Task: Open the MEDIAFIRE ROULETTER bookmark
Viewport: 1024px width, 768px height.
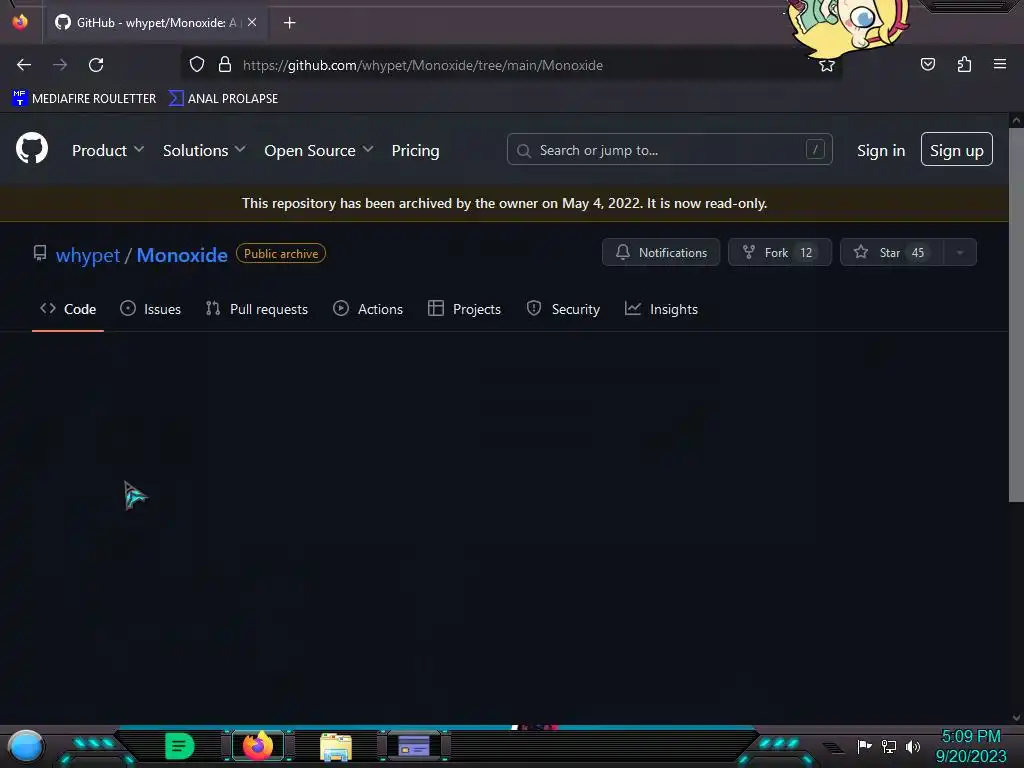Action: (84, 99)
